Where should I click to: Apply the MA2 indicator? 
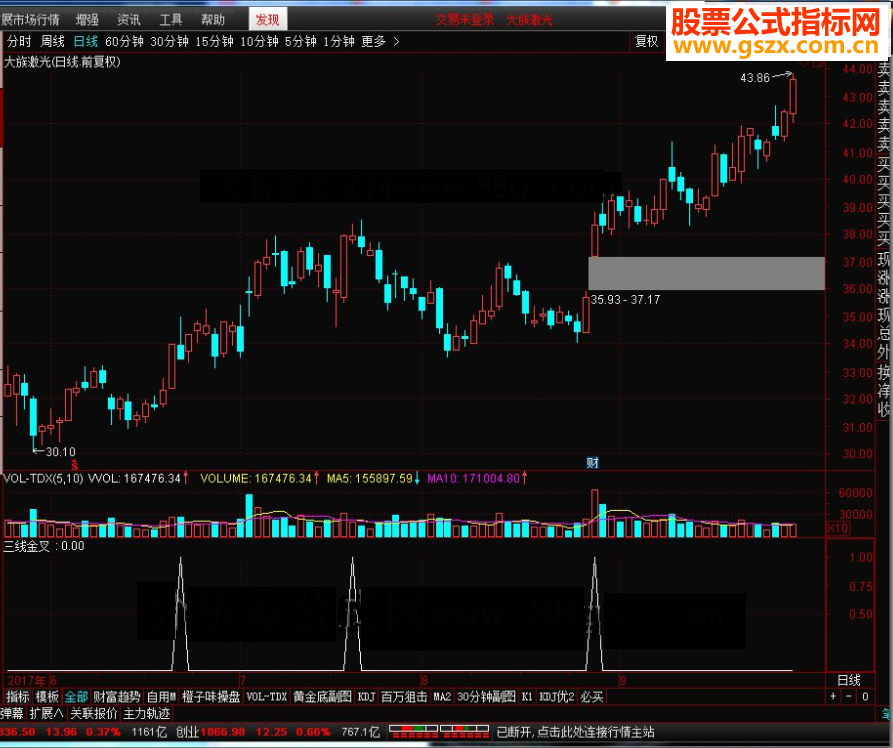[442, 697]
